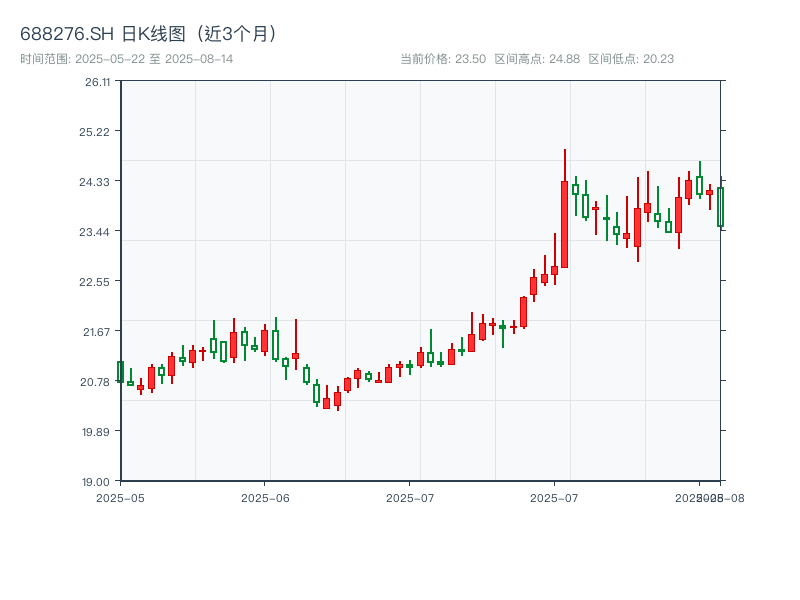Click the period high 区间高点: 24.88
The image size is (800, 600).
coord(537,59)
